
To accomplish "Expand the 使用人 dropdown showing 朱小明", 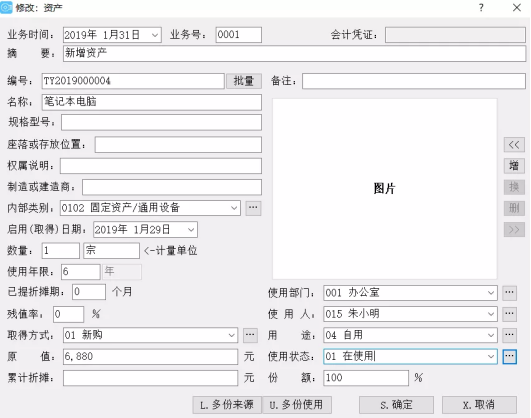I will tap(491, 314).
